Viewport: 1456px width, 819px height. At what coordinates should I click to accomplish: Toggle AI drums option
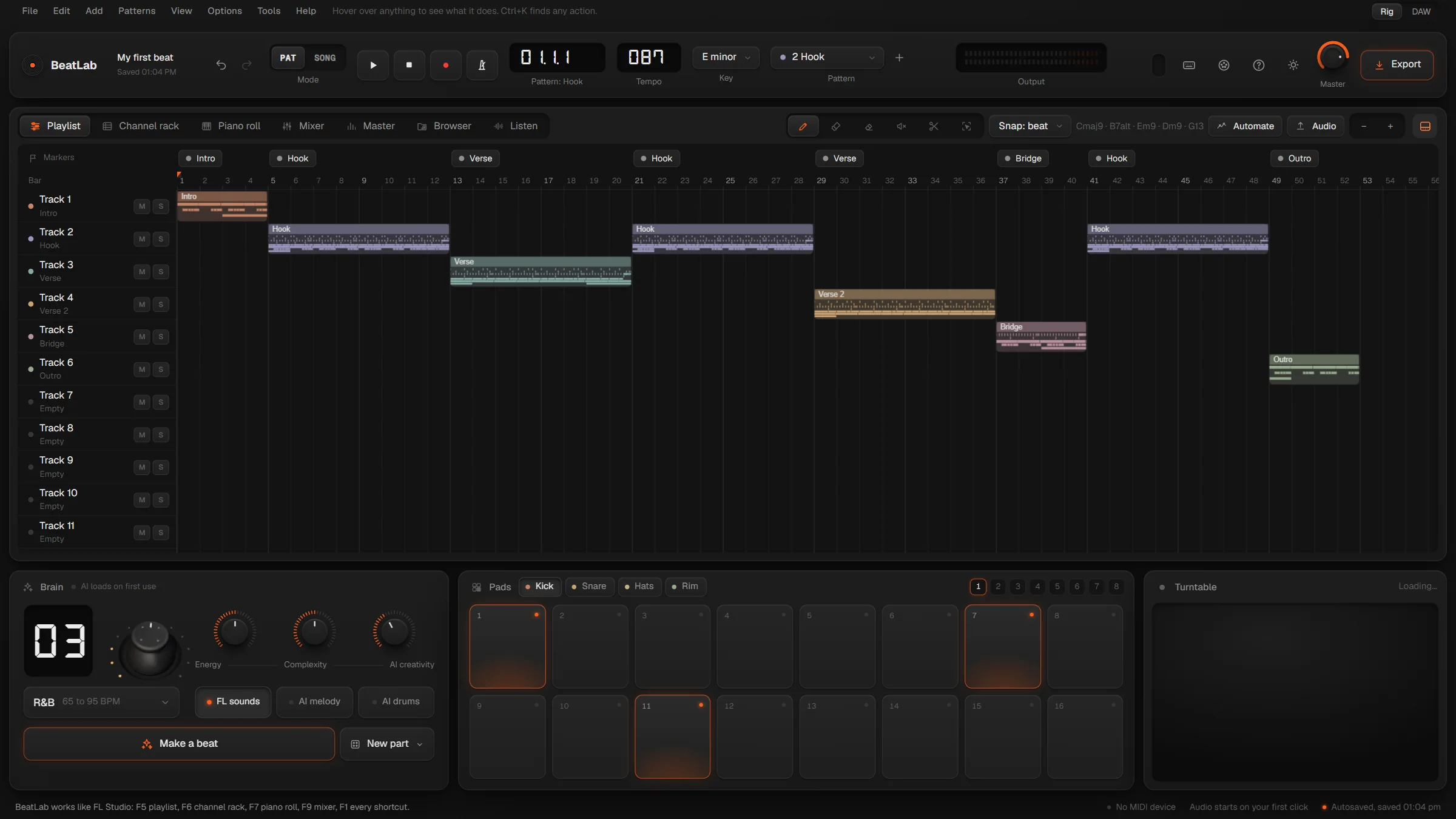[x=396, y=702]
